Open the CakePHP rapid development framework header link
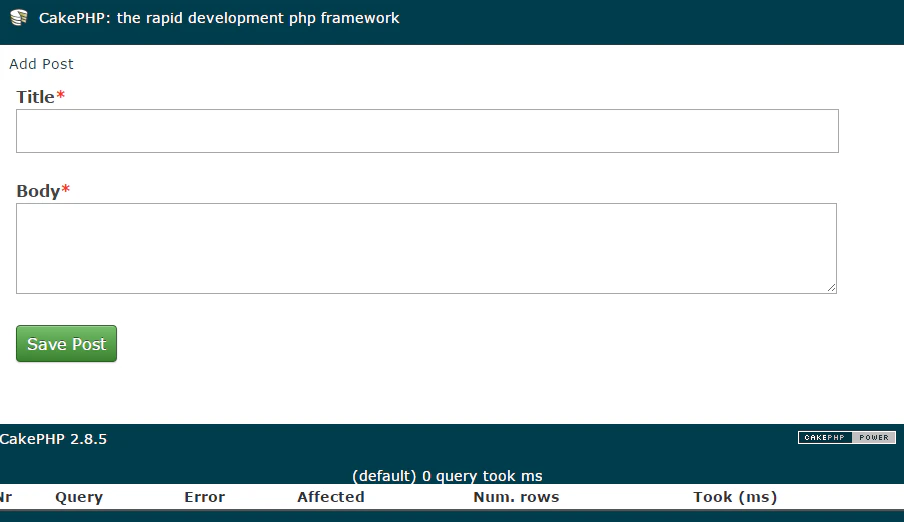The height and width of the screenshot is (522, 904). click(x=219, y=18)
